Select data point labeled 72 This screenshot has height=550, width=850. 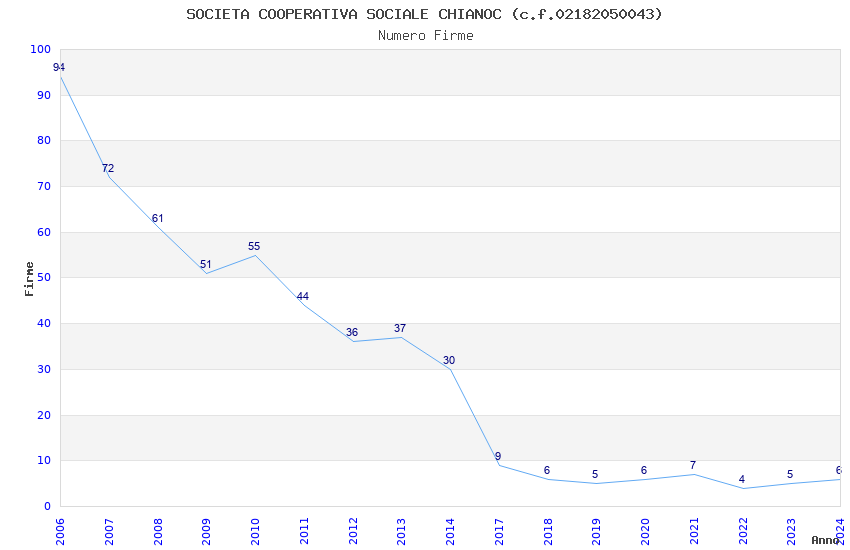click(x=108, y=169)
